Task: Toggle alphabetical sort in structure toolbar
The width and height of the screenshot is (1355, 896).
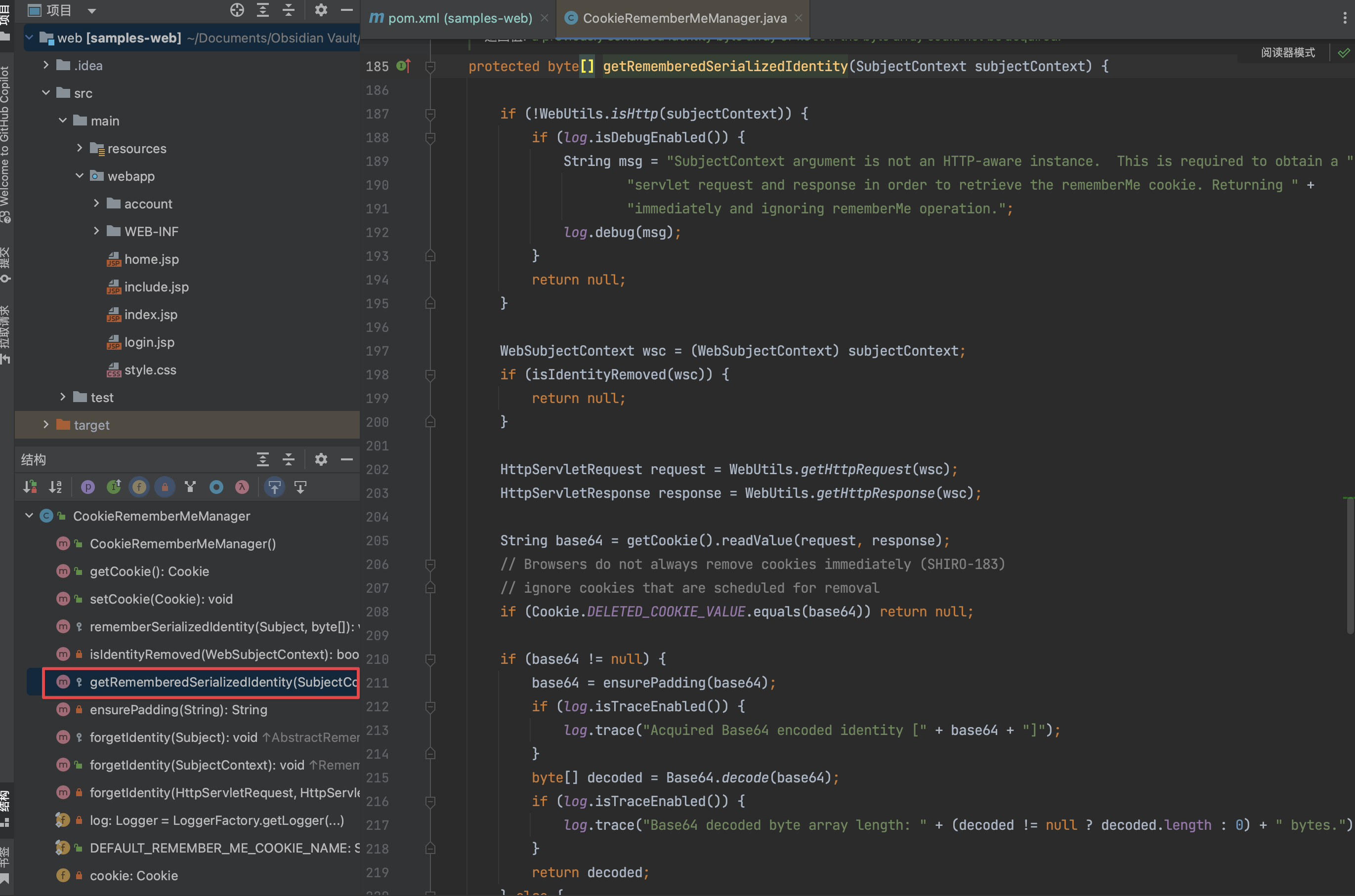Action: click(55, 487)
